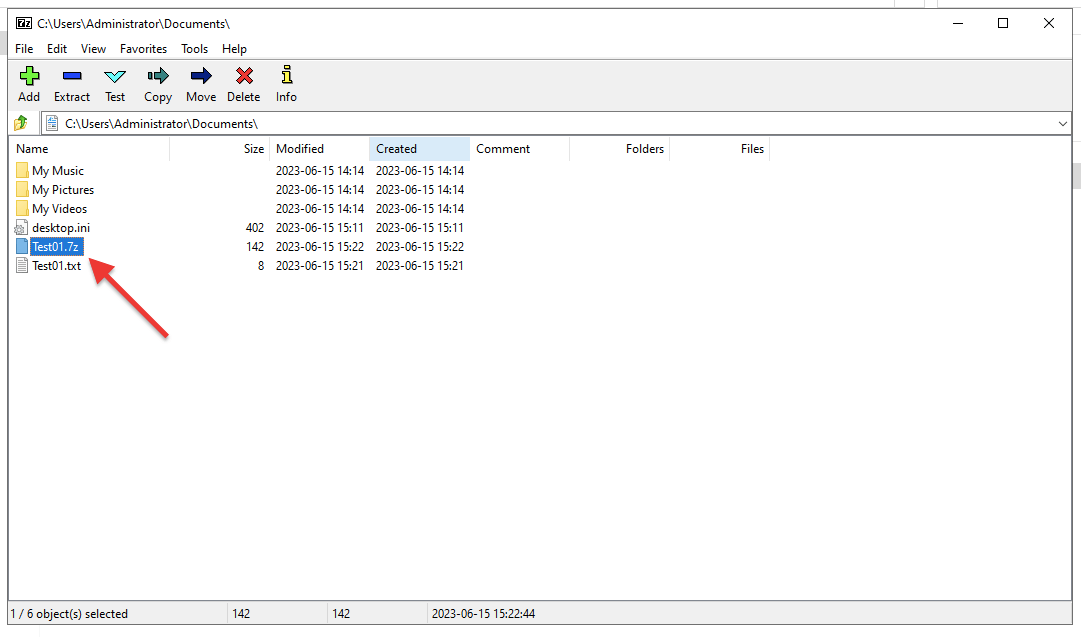Click Modified date of Test01.txt row
Viewport: 1081px width, 637px height.
point(320,265)
